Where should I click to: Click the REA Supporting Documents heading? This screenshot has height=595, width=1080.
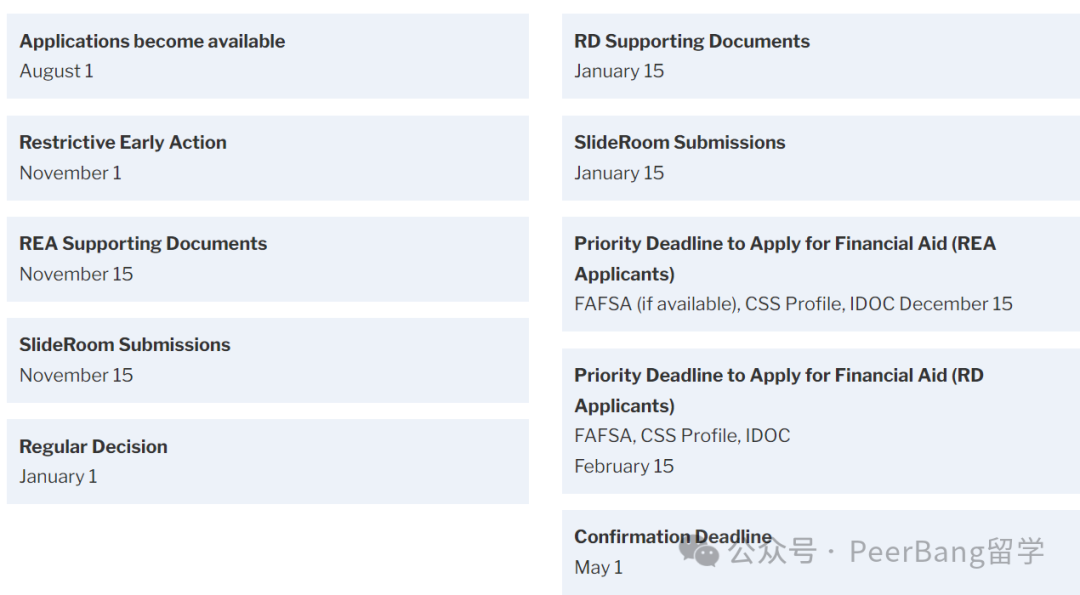pos(143,244)
